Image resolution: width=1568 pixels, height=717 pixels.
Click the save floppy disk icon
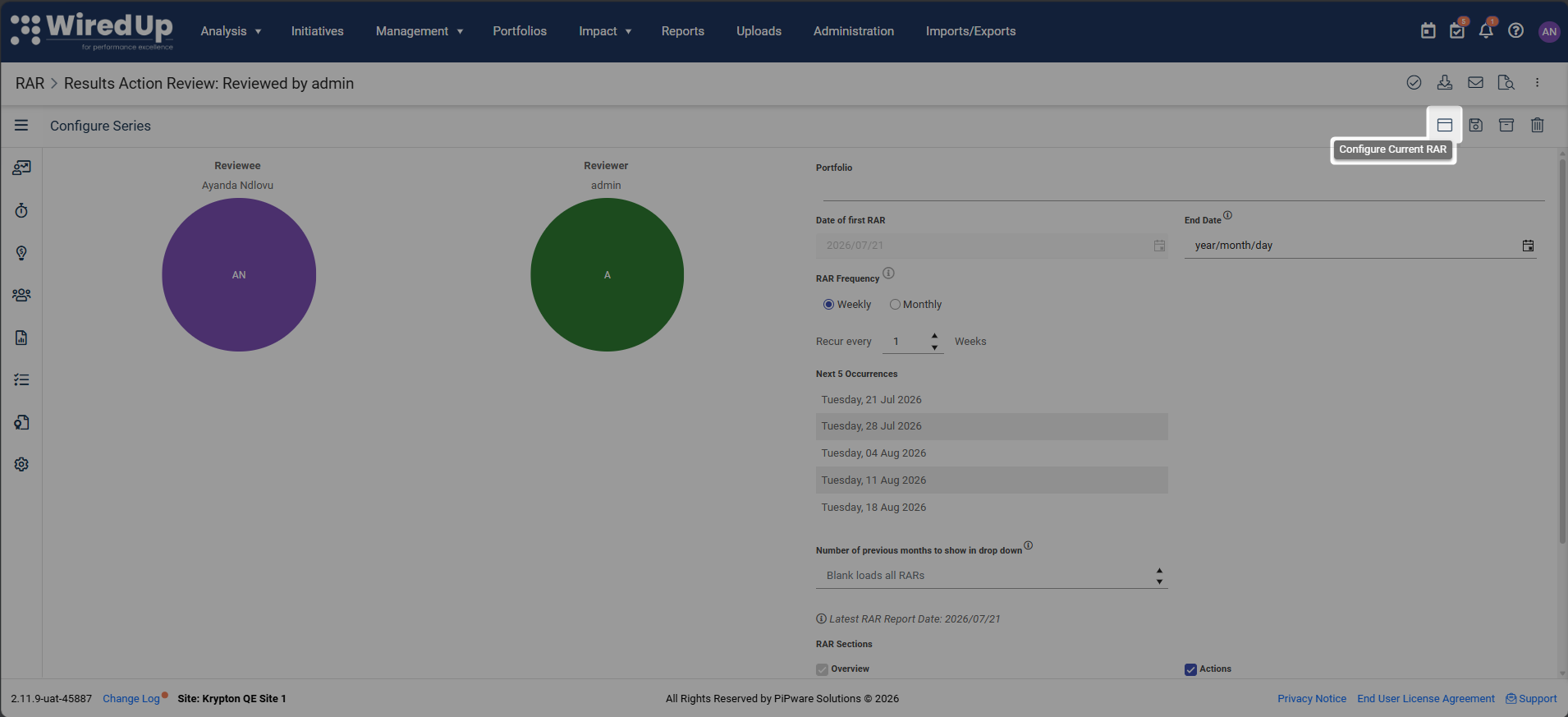click(x=1476, y=125)
